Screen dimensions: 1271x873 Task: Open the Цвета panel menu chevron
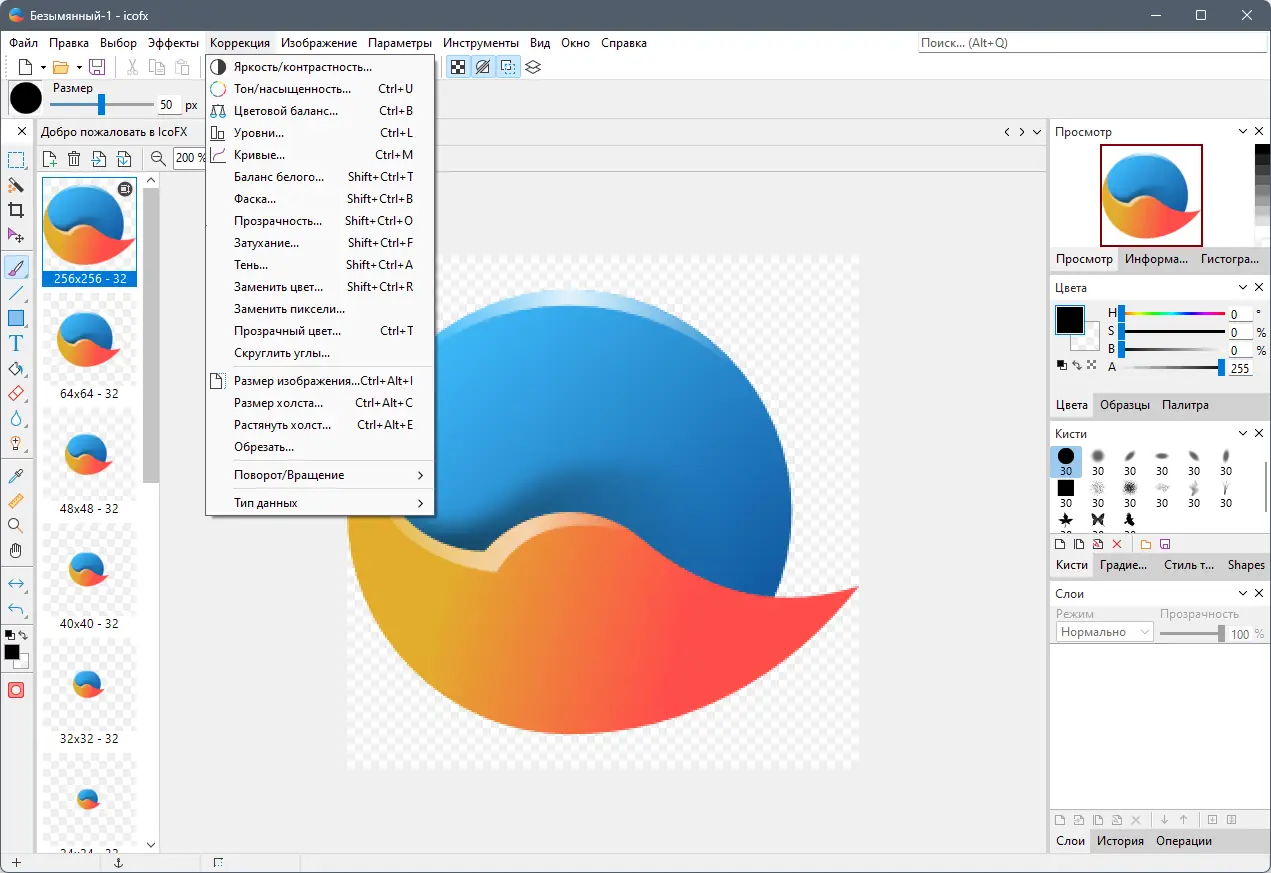click(1243, 288)
